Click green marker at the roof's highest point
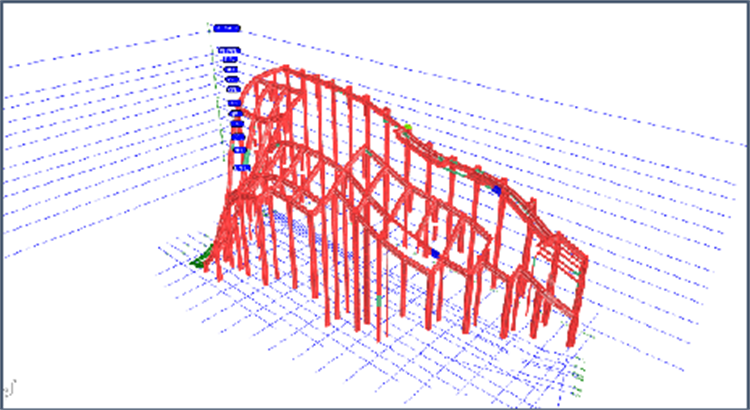750x410 pixels. (x=406, y=128)
